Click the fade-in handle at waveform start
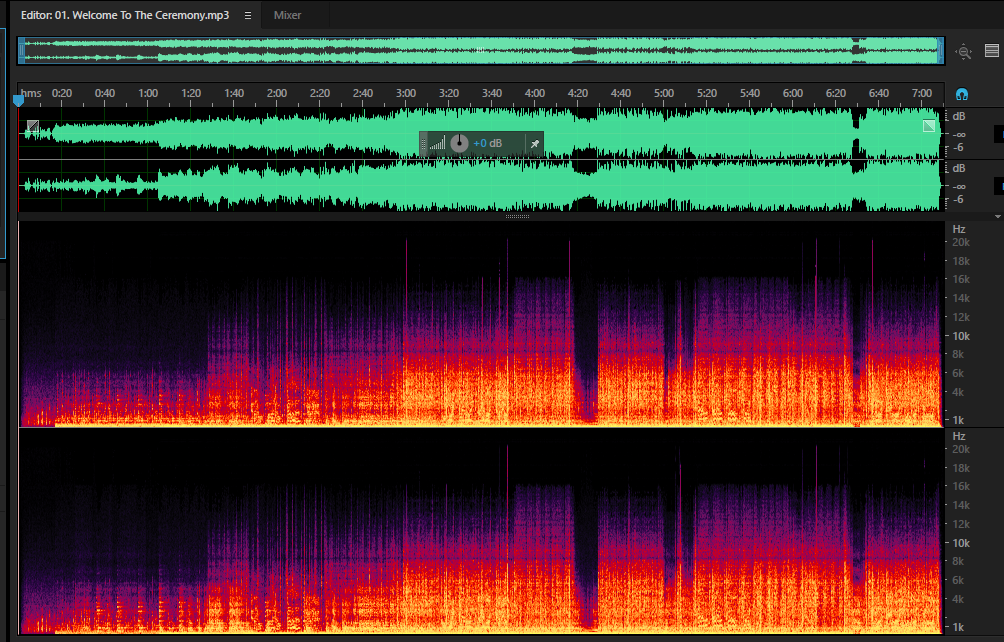 pos(33,126)
